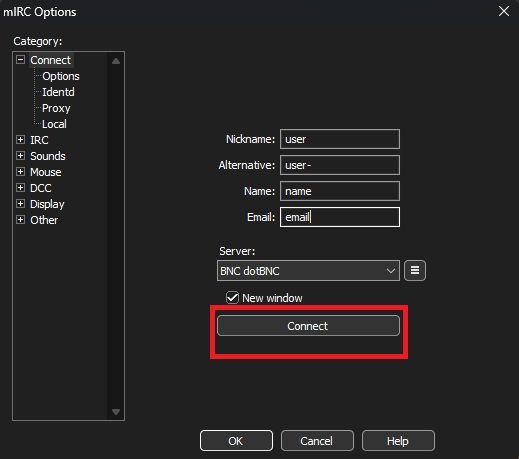This screenshot has width=519, height=459.
Task: Select Proxy under Connect
Action: (x=56, y=108)
